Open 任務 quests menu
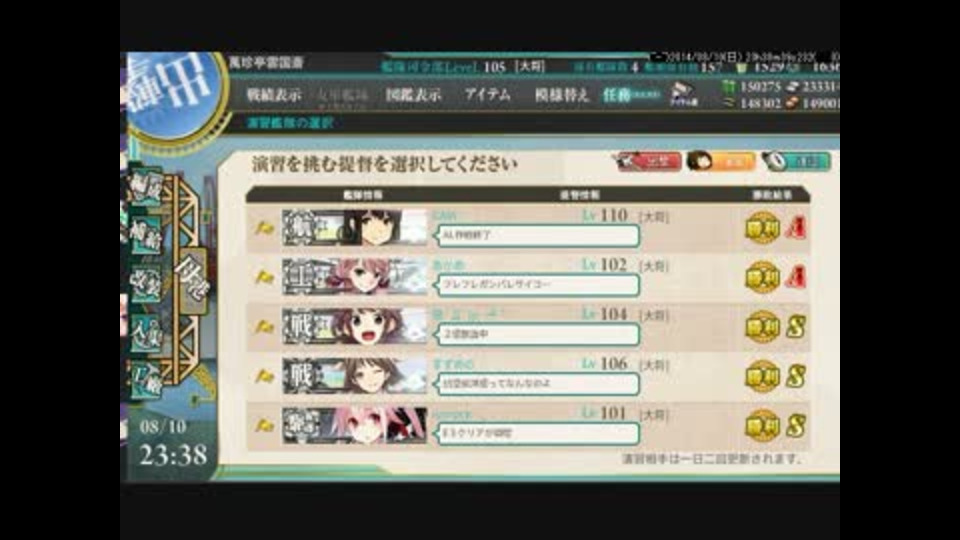The width and height of the screenshot is (960, 540). 631,95
